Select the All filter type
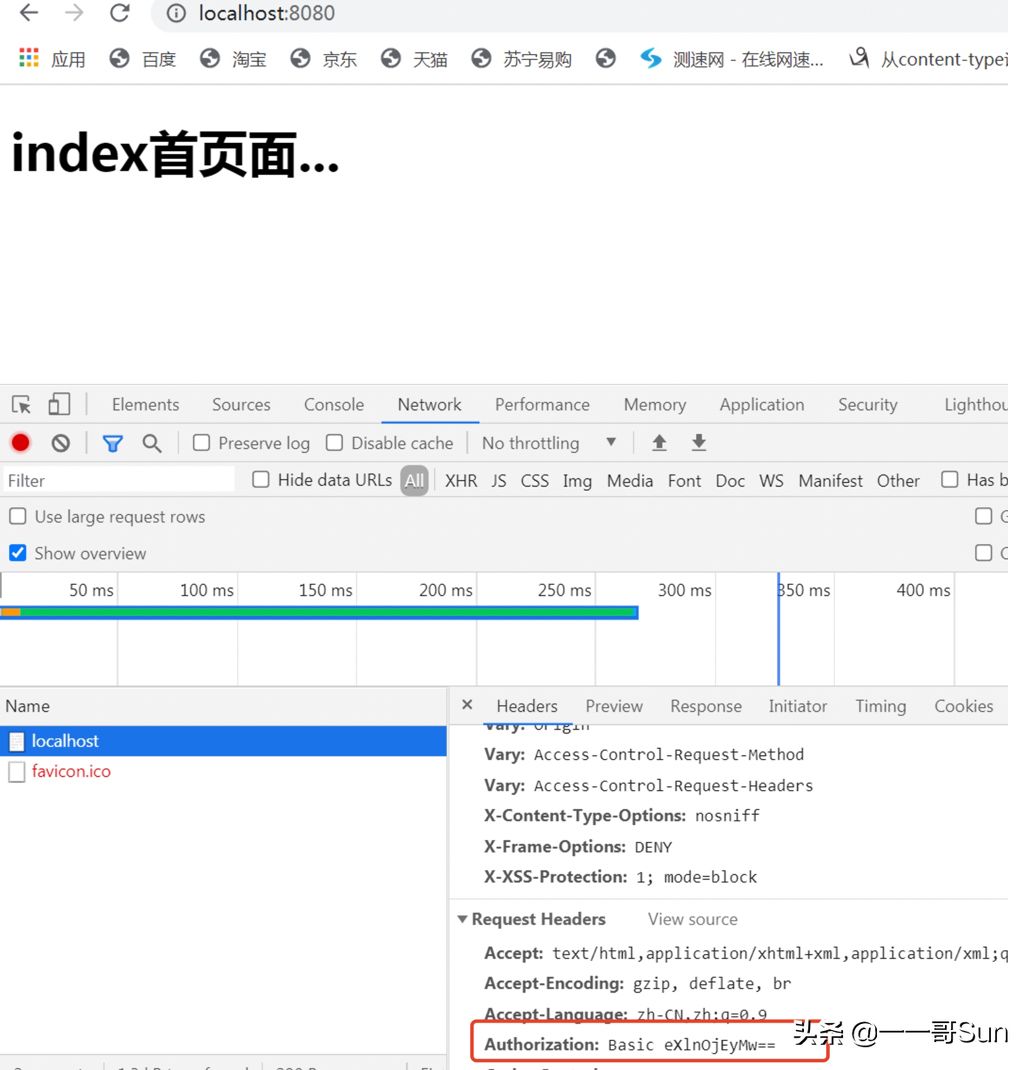The height and width of the screenshot is (1070, 1032). 414,480
